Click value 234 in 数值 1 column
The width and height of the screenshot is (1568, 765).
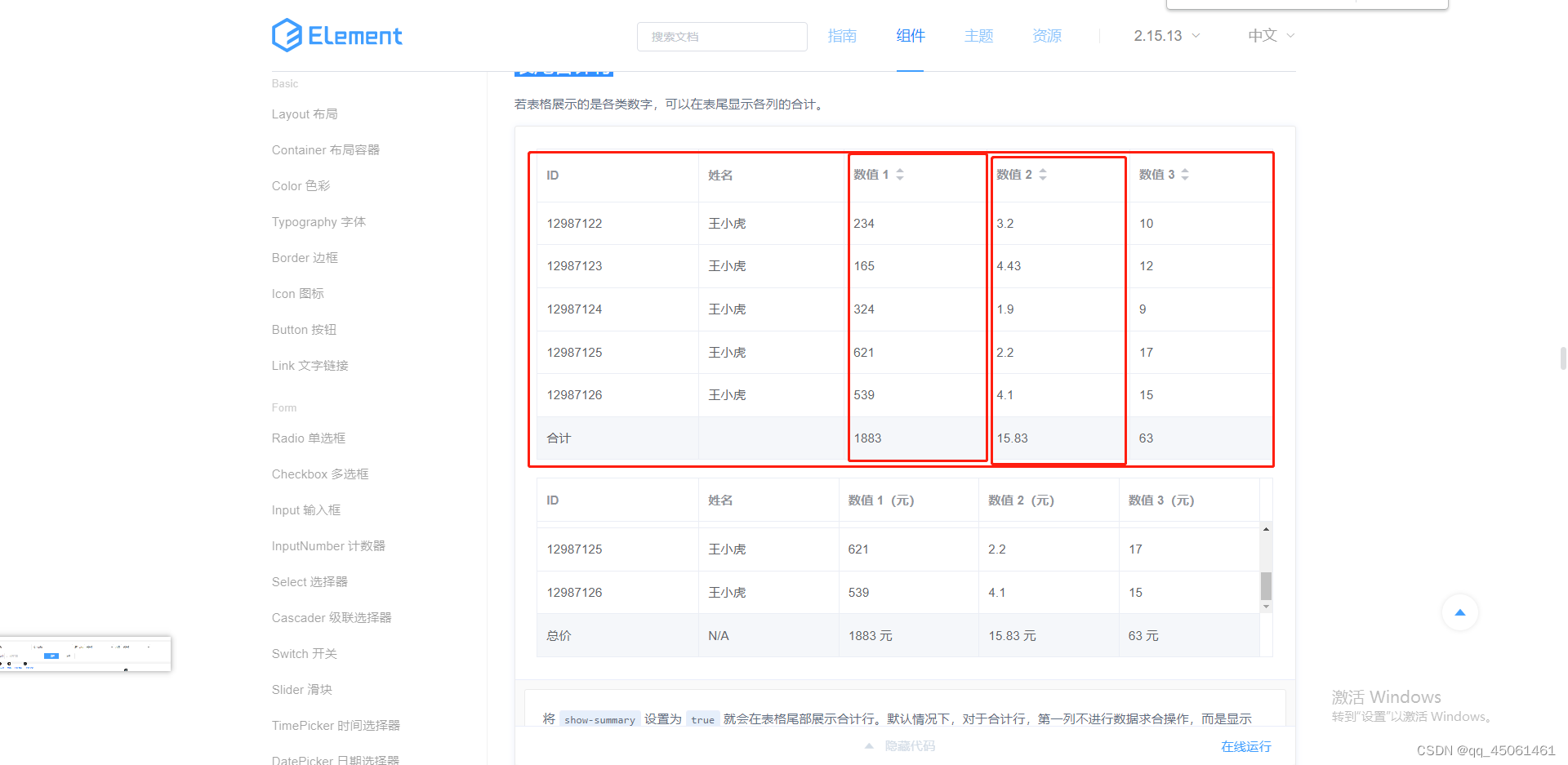tap(864, 224)
